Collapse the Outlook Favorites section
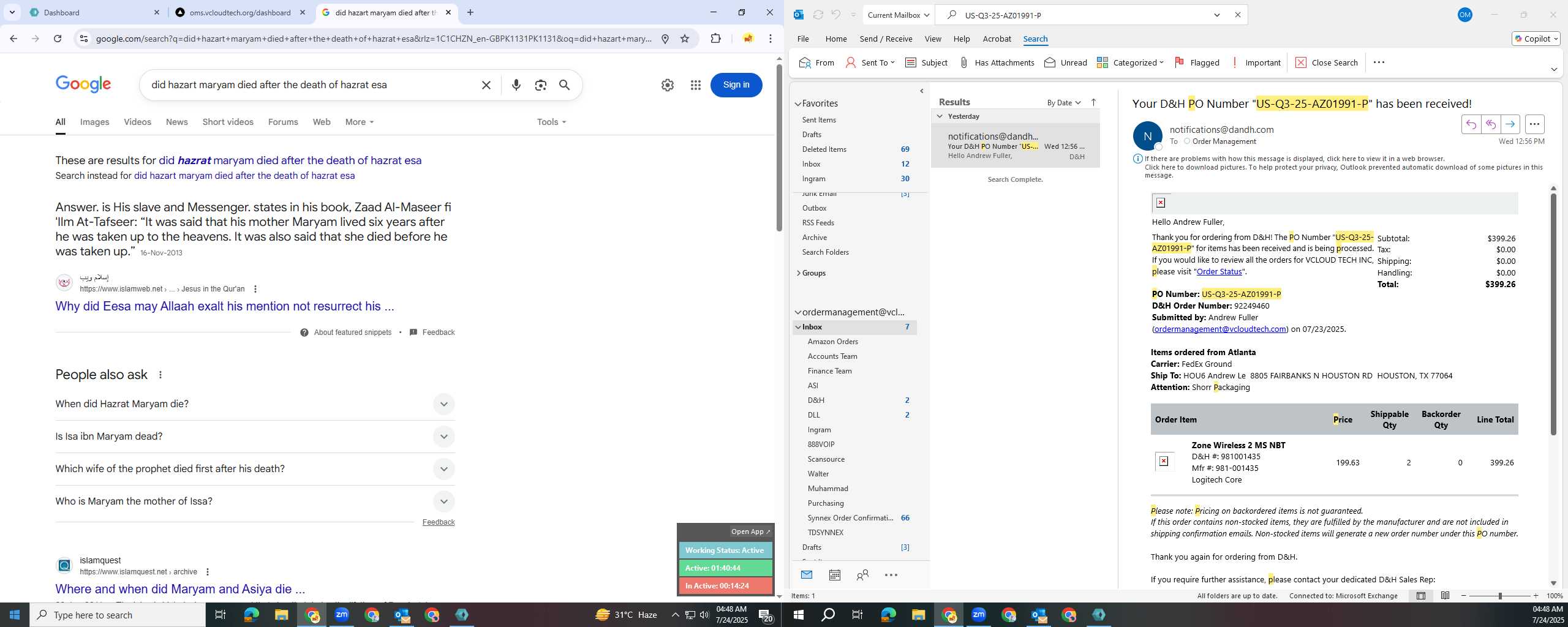1568x627 pixels. click(x=798, y=103)
